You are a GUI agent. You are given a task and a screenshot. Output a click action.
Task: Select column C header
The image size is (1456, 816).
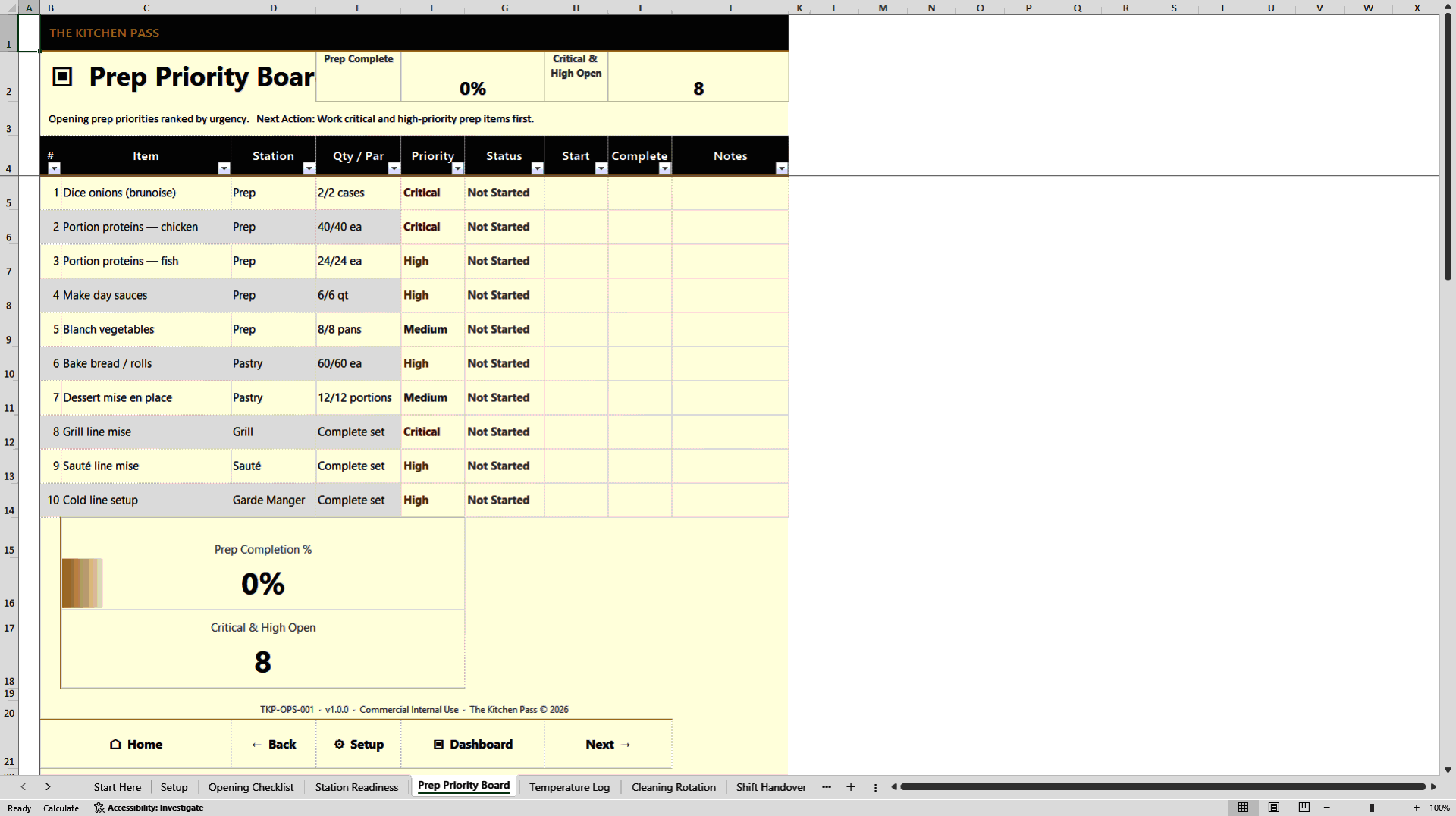click(146, 8)
